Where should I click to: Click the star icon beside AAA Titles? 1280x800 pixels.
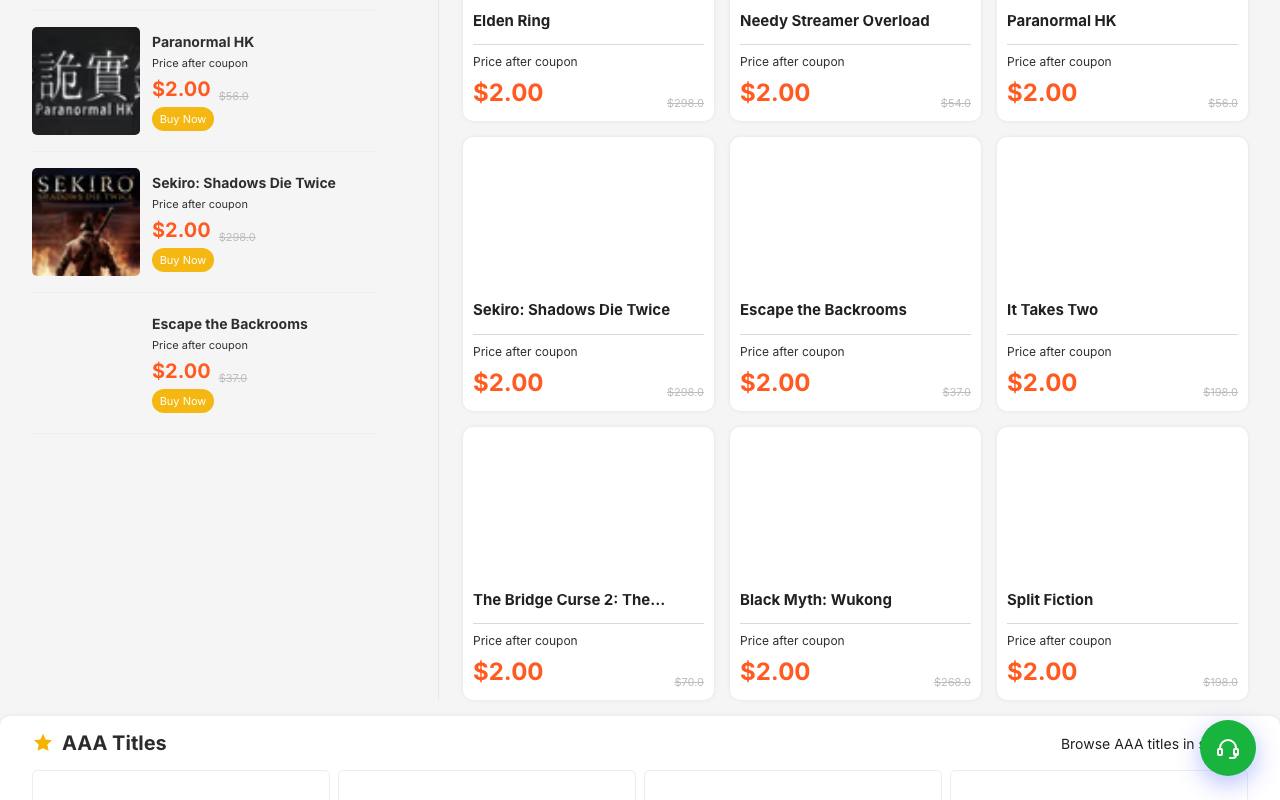point(43,743)
